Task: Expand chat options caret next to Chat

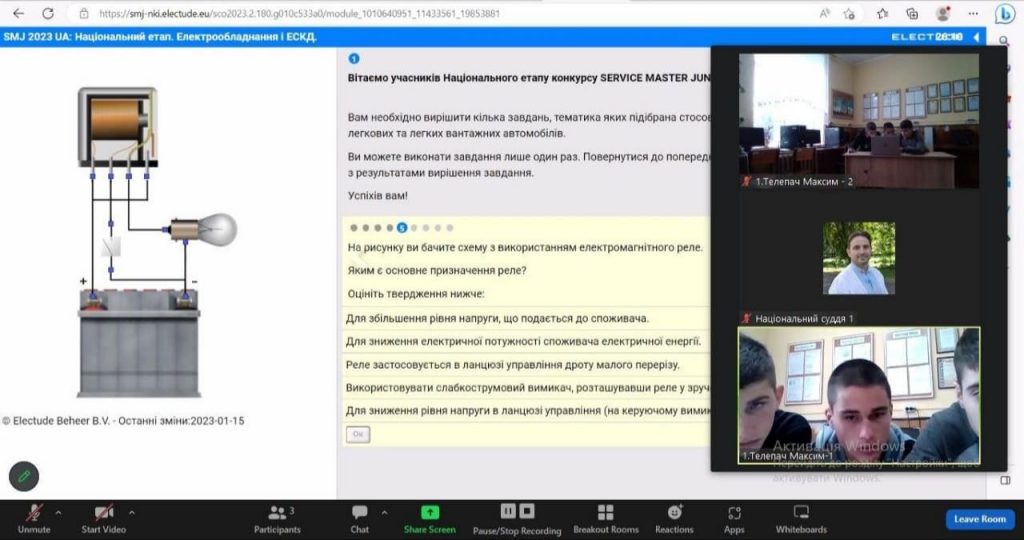Action: tap(384, 513)
